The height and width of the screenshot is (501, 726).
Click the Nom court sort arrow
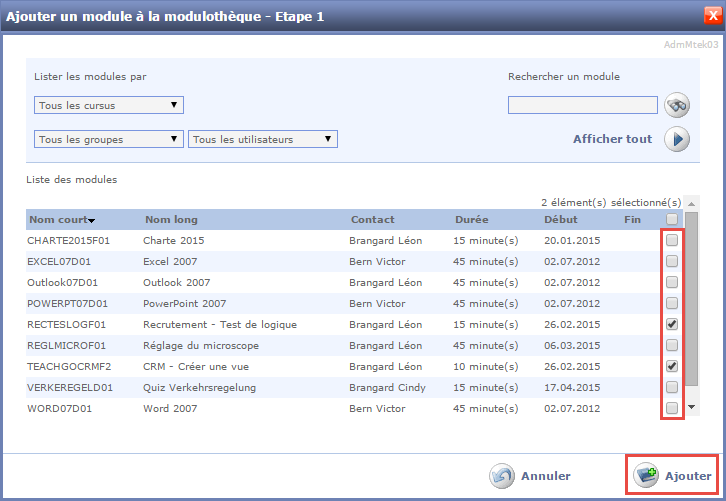click(91, 221)
